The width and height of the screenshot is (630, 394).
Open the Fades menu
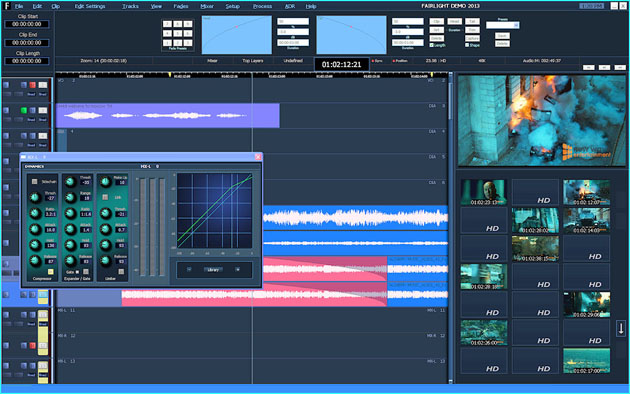click(181, 6)
